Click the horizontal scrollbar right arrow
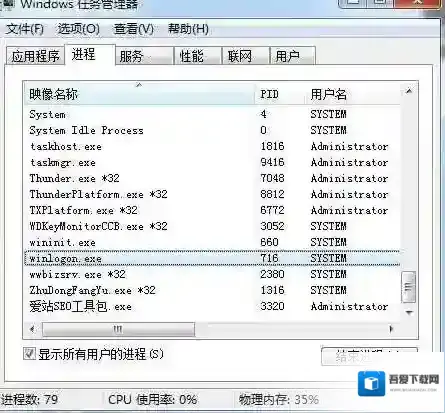 391,329
